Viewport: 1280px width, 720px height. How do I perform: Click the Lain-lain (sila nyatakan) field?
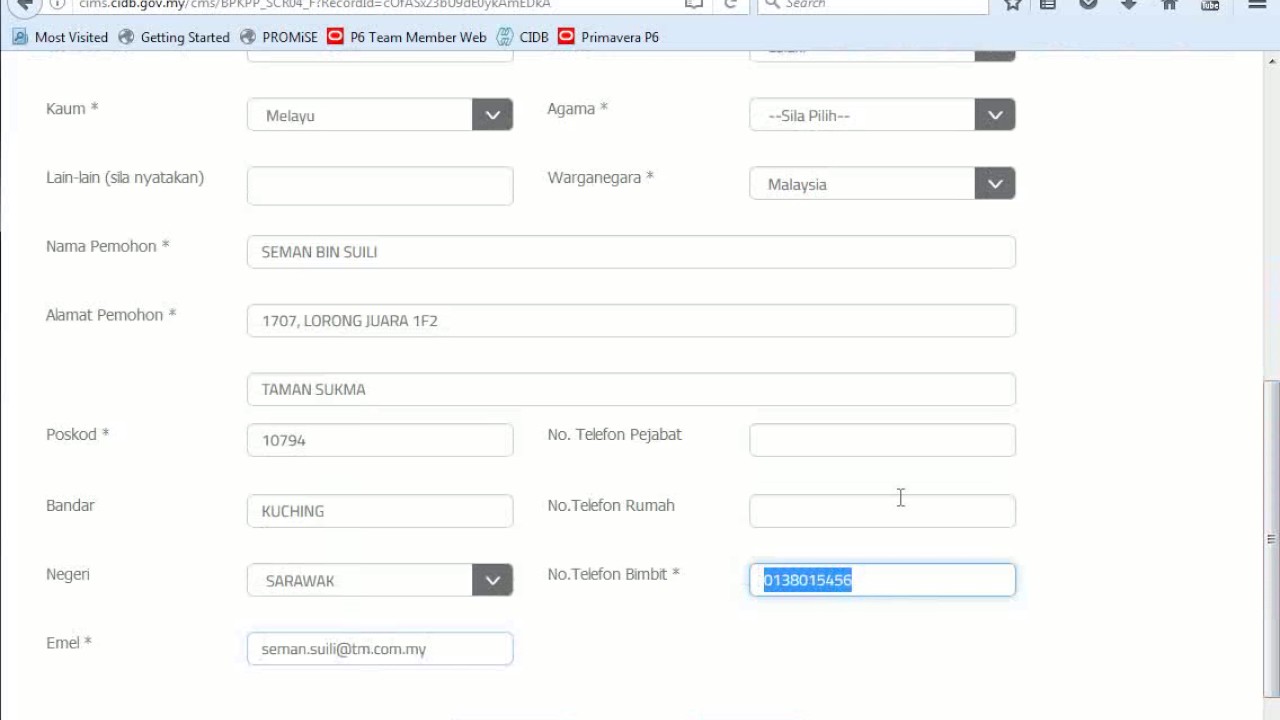pos(380,186)
